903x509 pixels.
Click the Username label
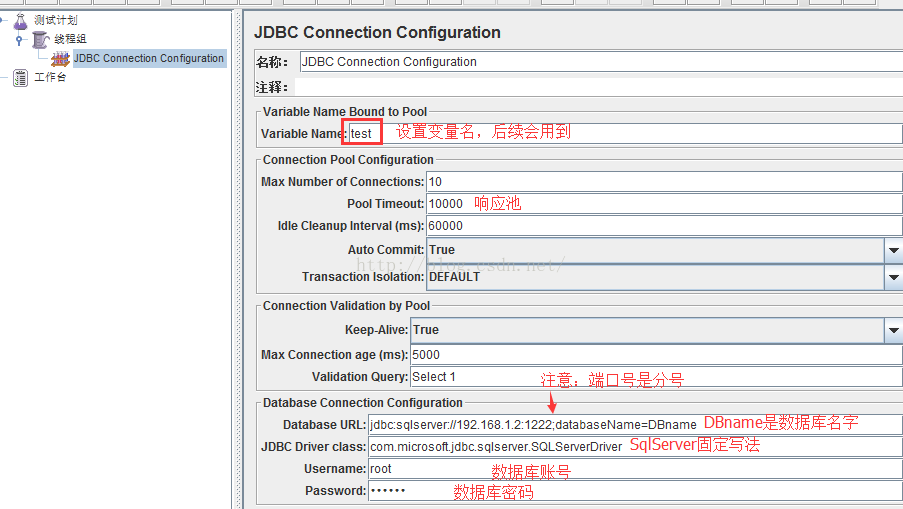pos(335,469)
